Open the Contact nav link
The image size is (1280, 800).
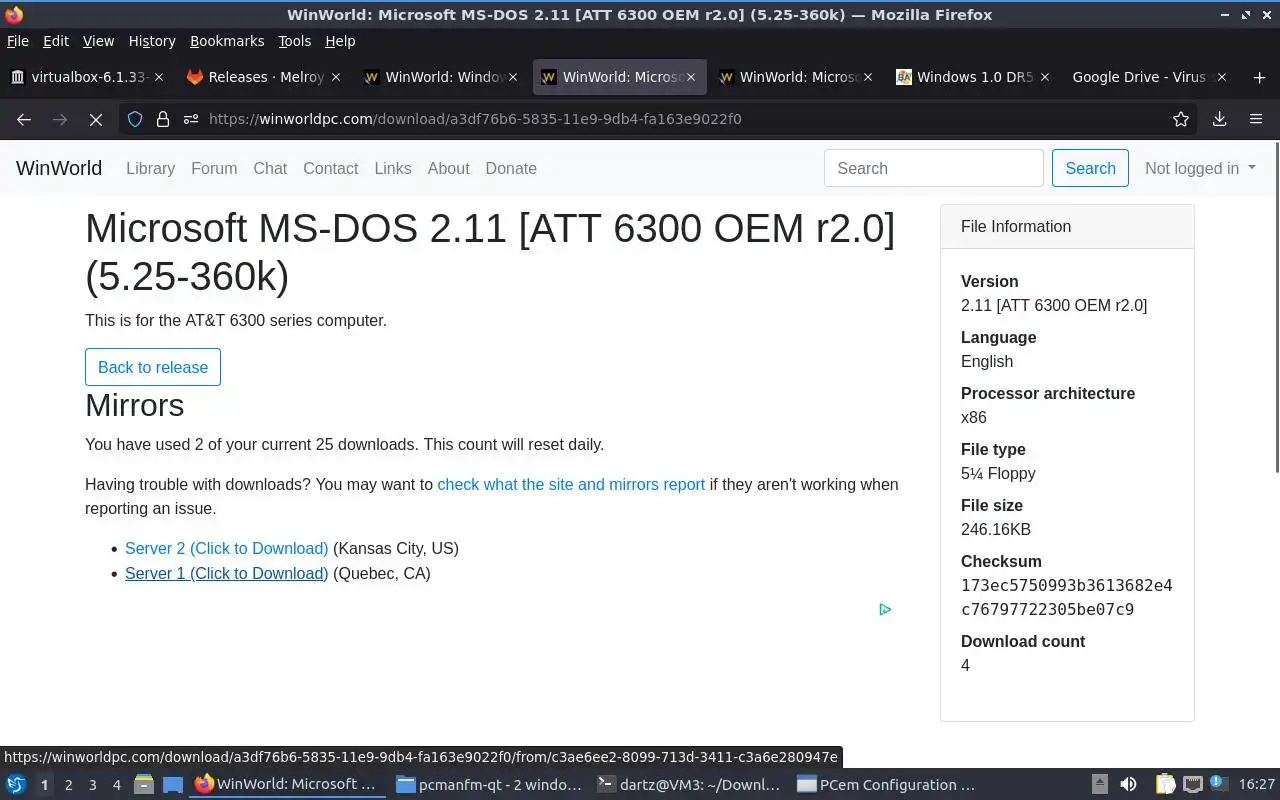pyautogui.click(x=330, y=168)
